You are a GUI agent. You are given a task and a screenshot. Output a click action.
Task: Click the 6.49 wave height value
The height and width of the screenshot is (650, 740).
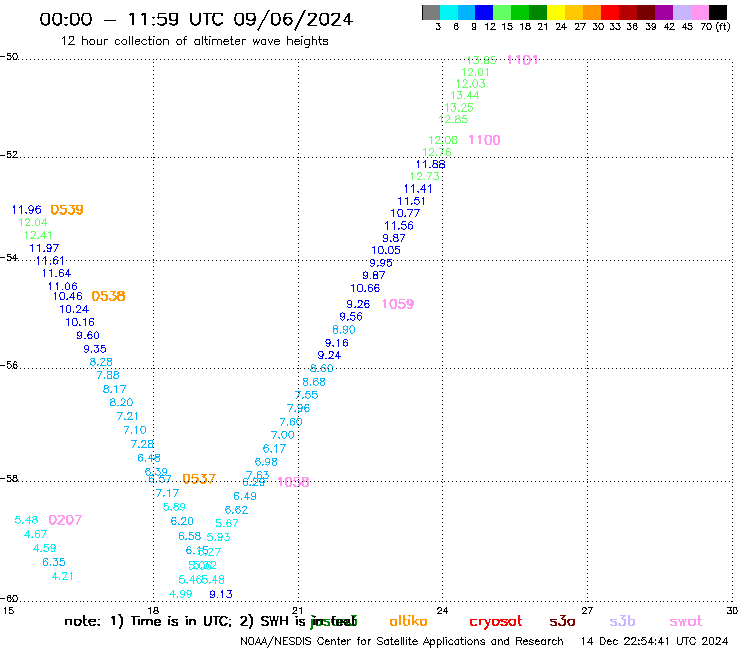click(245, 496)
